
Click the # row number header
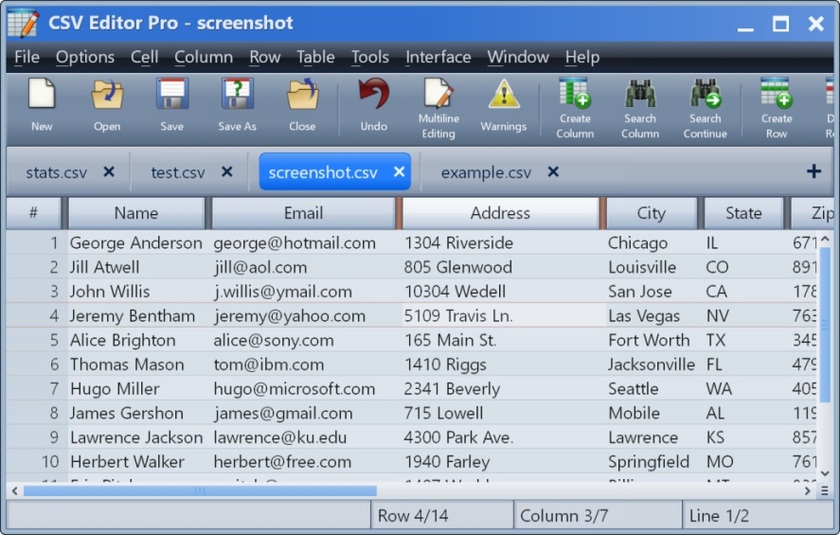click(x=33, y=213)
